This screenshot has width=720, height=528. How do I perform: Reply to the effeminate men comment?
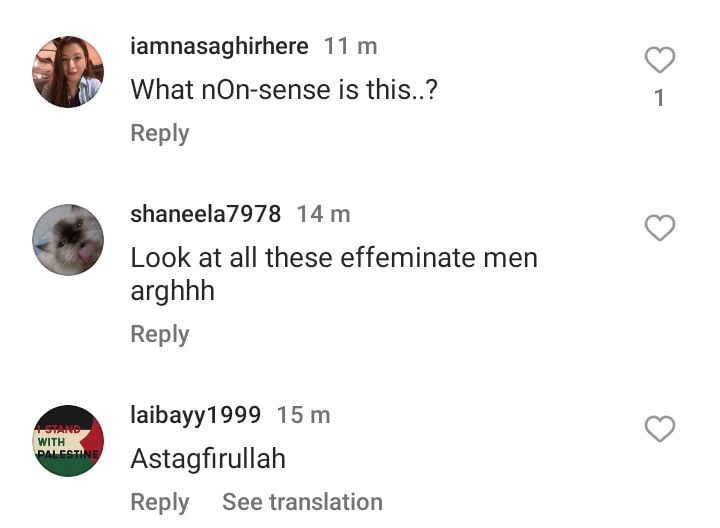pyautogui.click(x=160, y=334)
